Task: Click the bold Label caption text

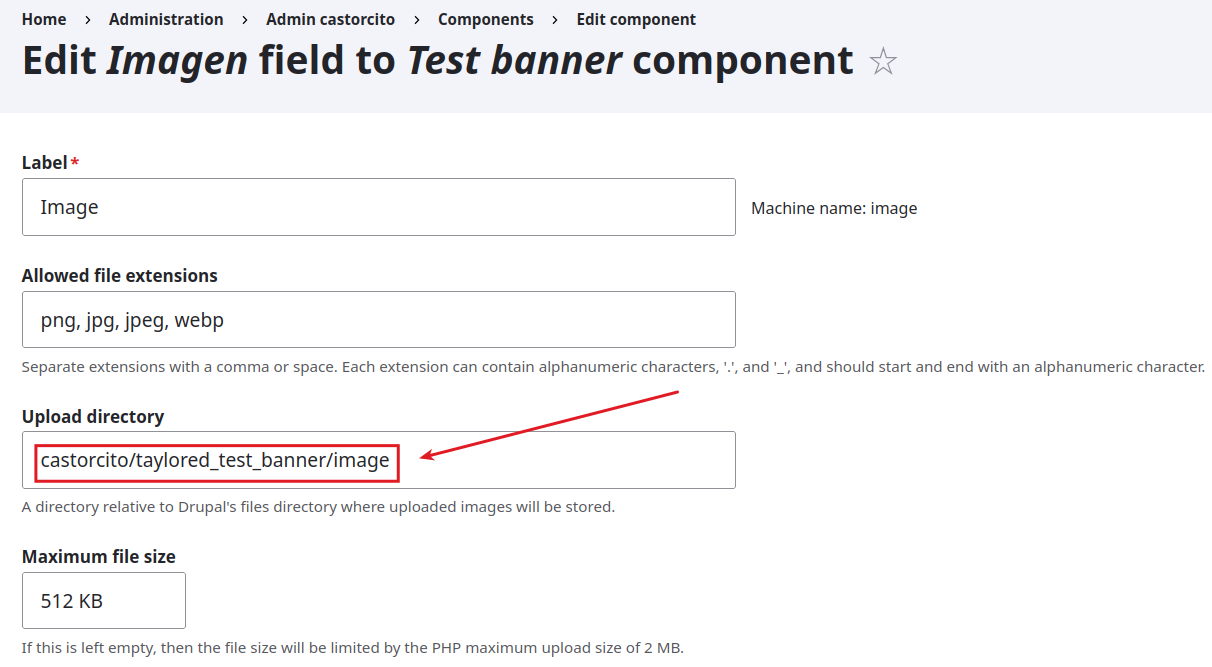Action: [x=45, y=162]
